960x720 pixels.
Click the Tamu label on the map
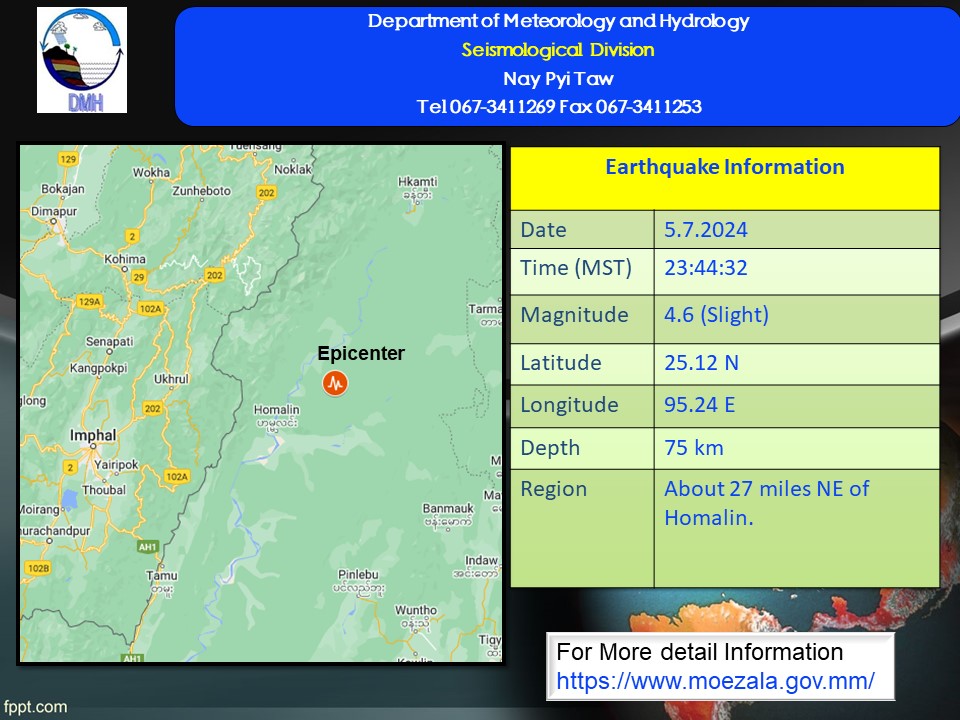coord(162,576)
